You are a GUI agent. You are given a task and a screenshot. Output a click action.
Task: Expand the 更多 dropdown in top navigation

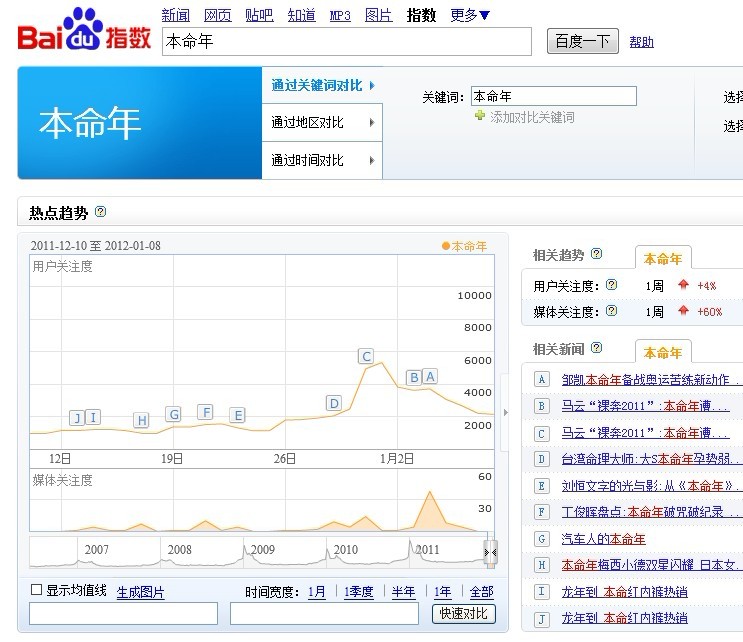pos(470,15)
